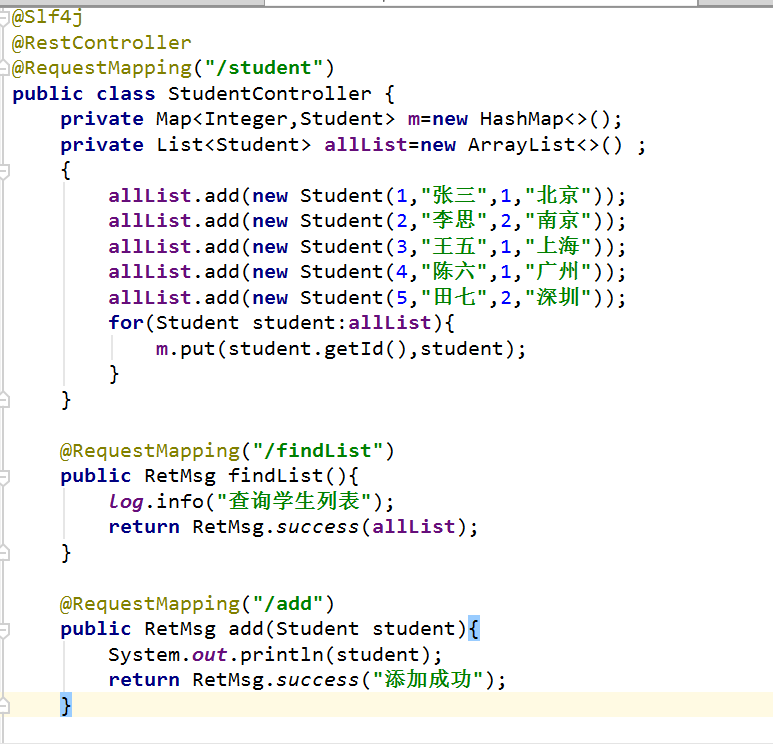Collapse the fold marker beside @Slf4j
Viewport: 773px width, 744px height.
[x=4, y=19]
